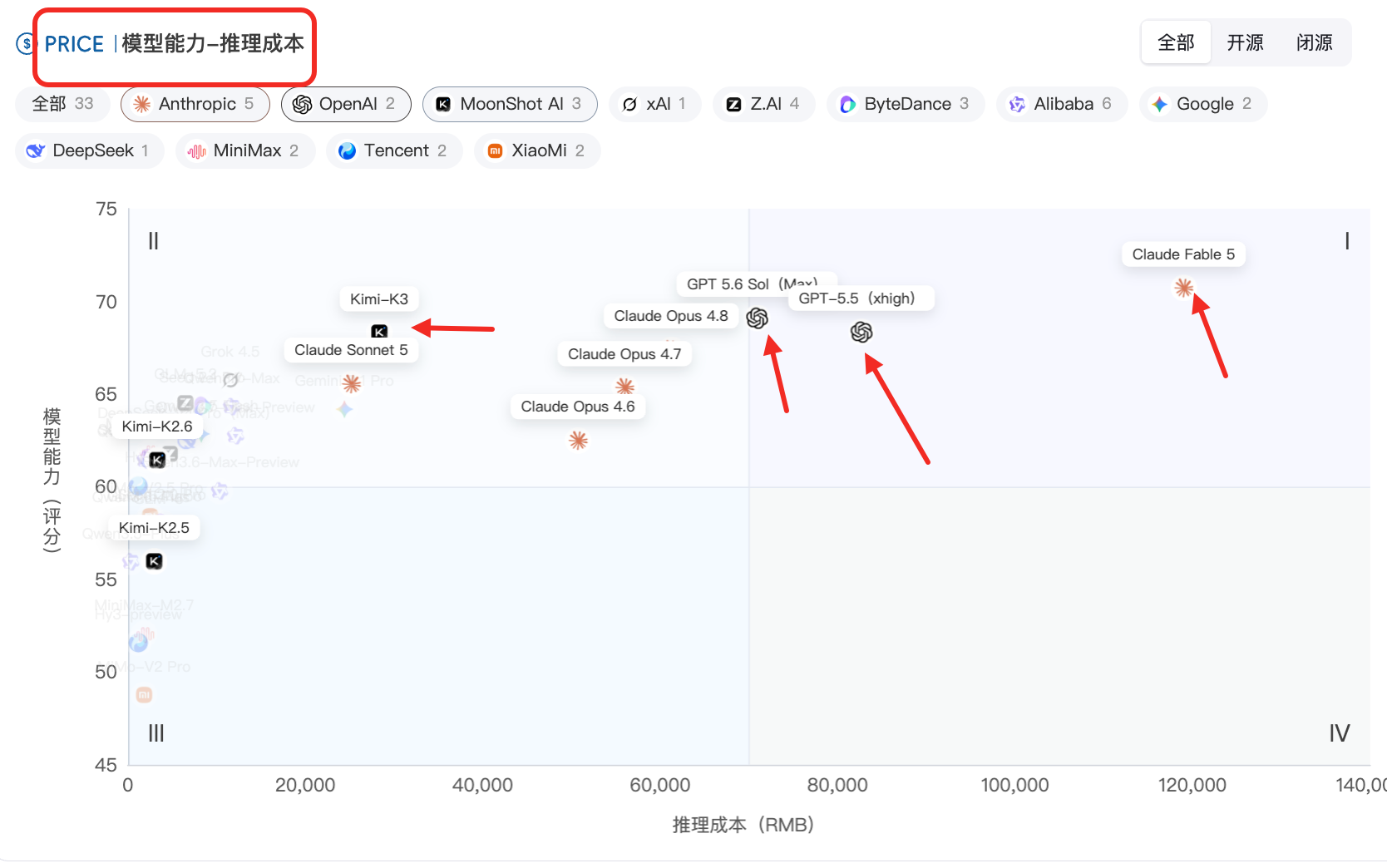
Task: Filter by MiniMax 2 chip
Action: coord(244,150)
